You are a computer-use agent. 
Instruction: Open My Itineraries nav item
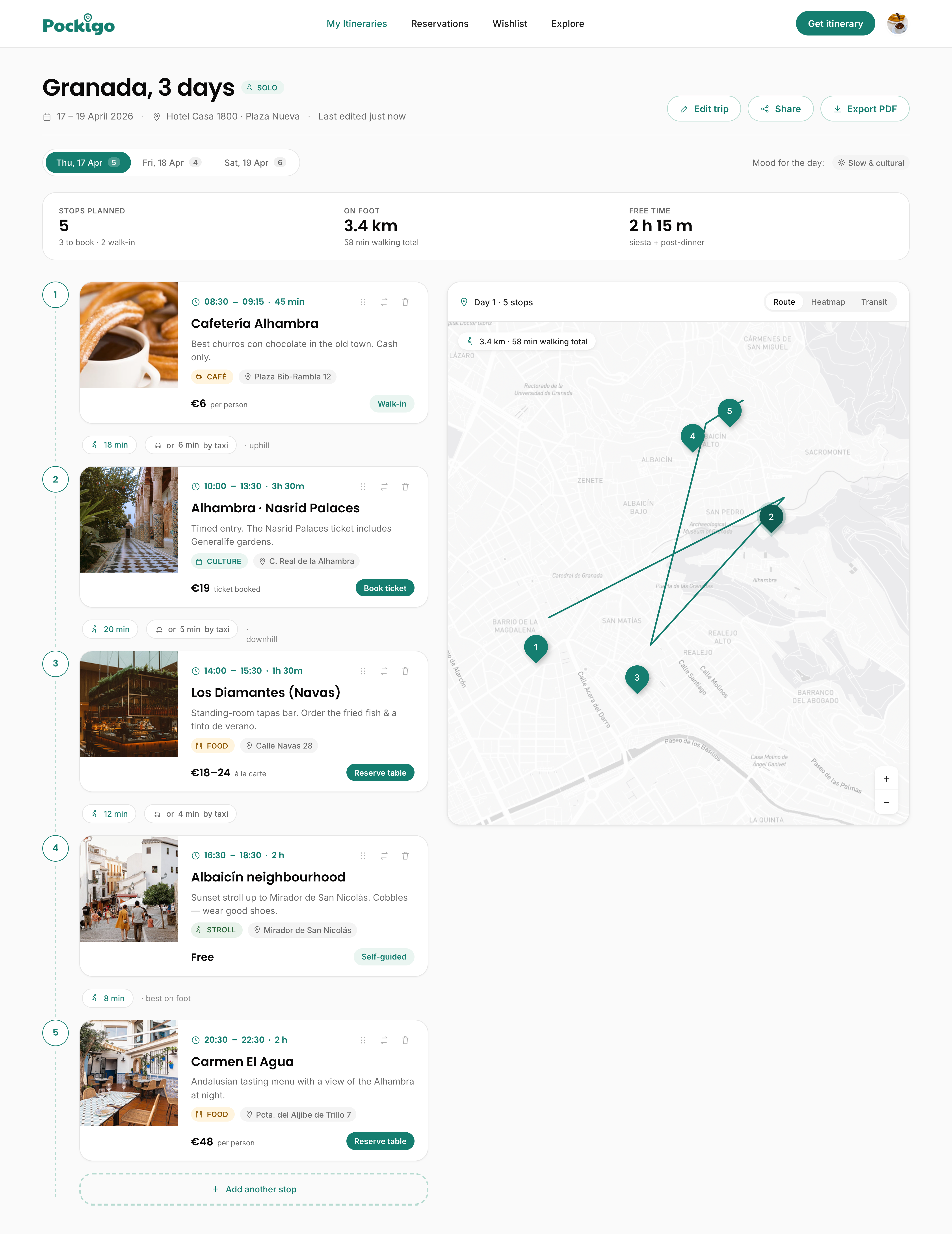[x=357, y=24]
